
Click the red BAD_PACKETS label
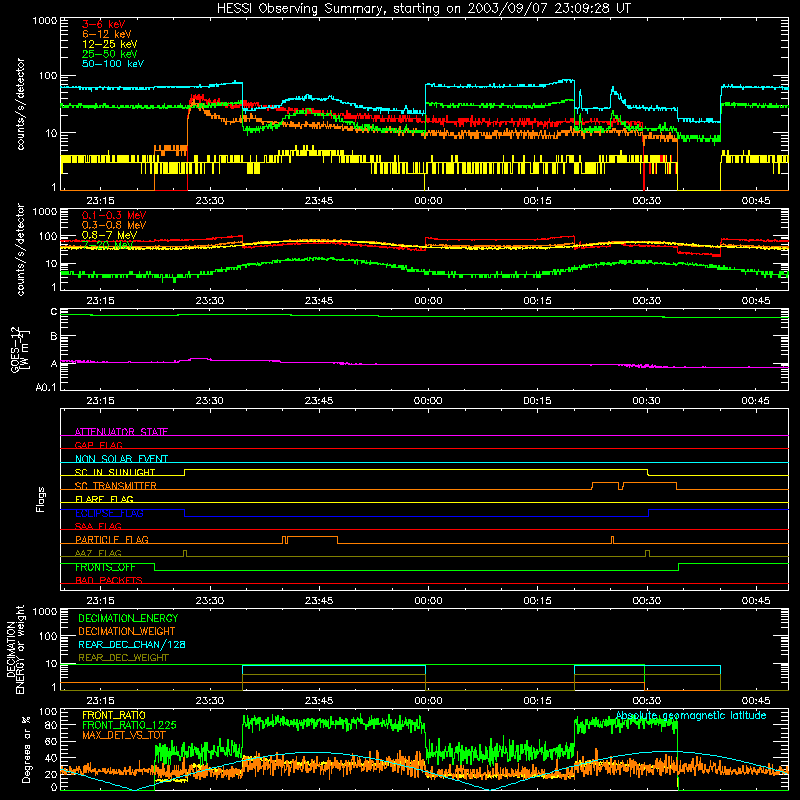pyautogui.click(x=109, y=580)
